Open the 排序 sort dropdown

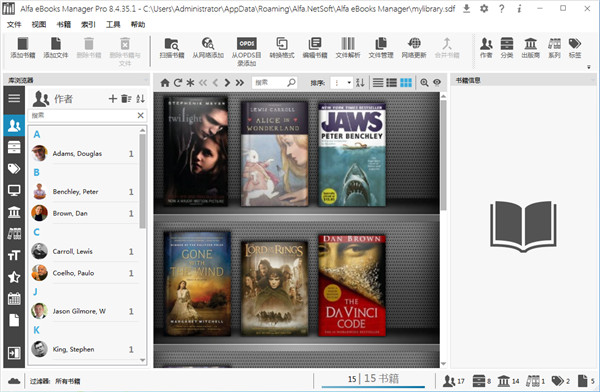341,82
